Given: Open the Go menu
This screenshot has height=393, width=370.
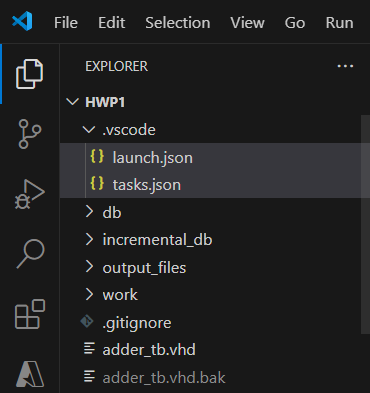Looking at the screenshot, I should (295, 23).
